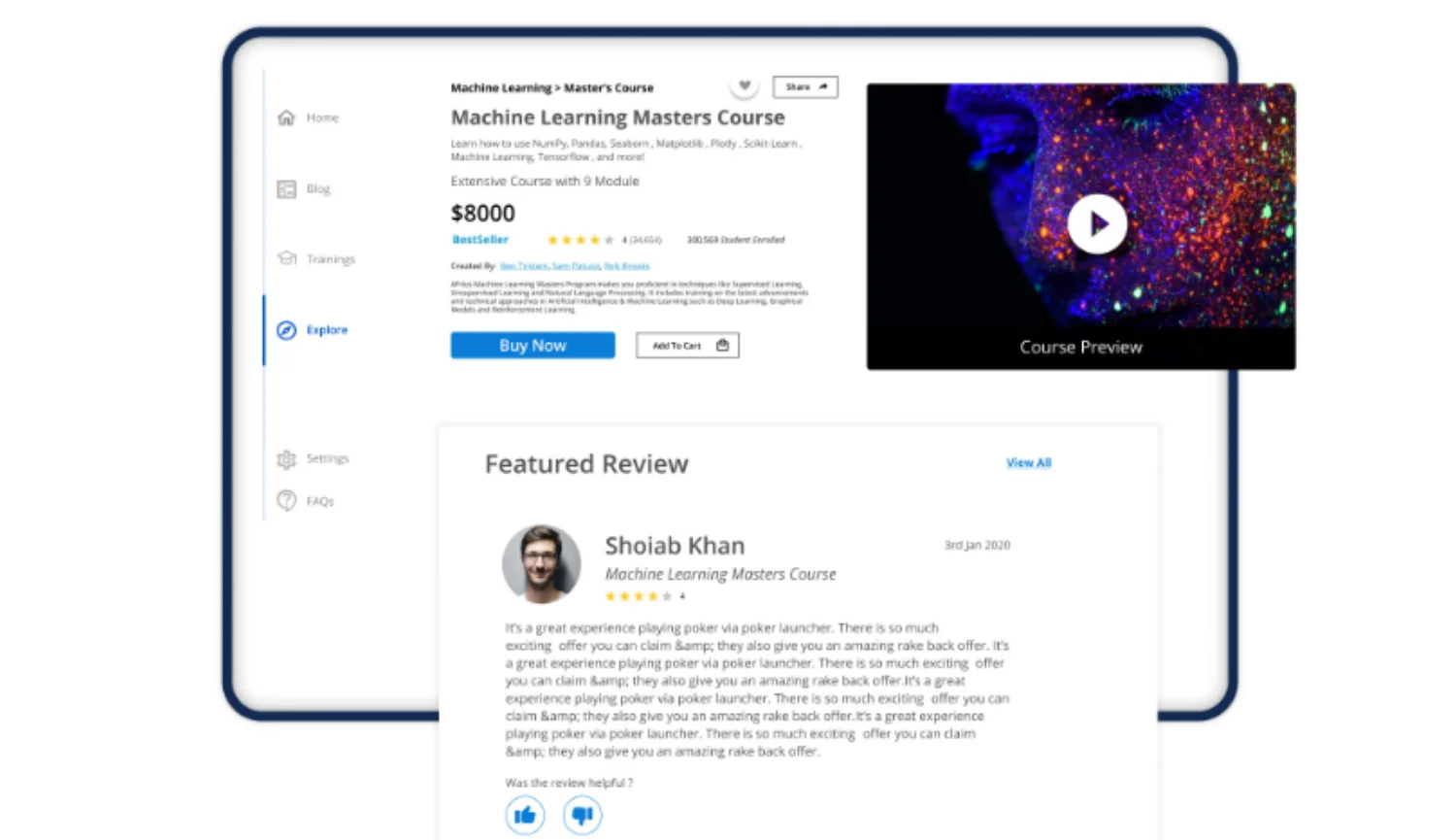
Task: Click the 'Student Enrolled' count text
Action: [736, 240]
